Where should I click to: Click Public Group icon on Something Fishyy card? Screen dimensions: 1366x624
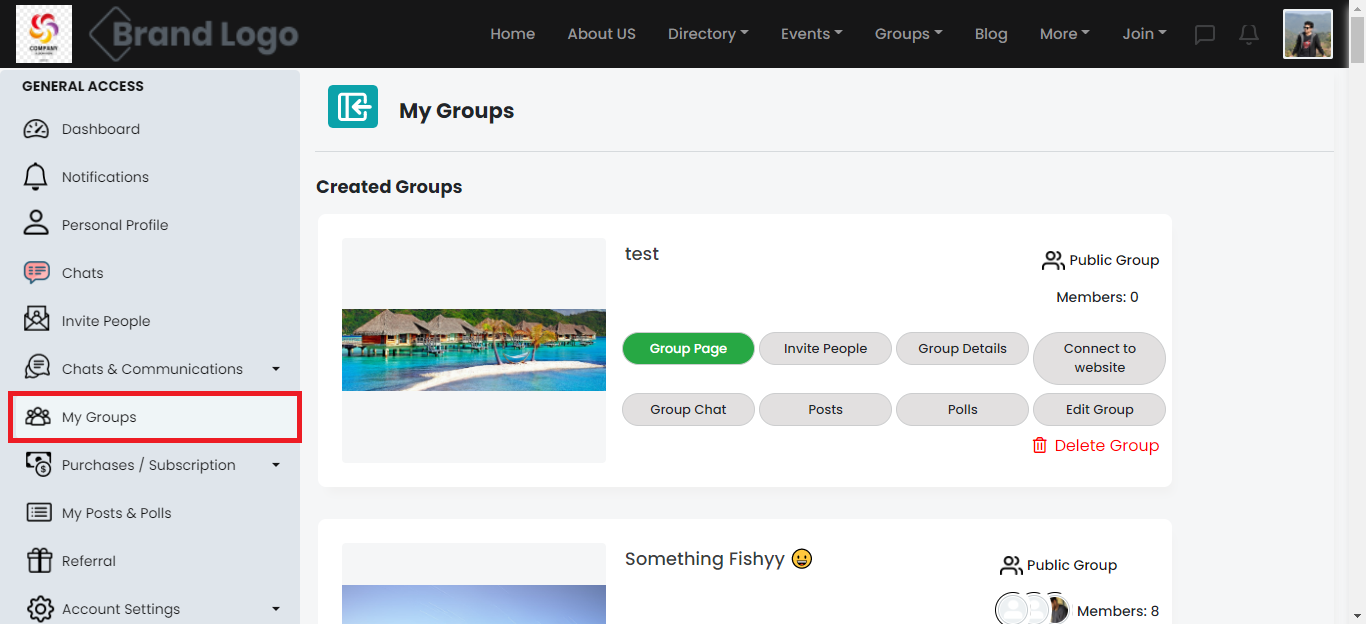coord(1011,566)
